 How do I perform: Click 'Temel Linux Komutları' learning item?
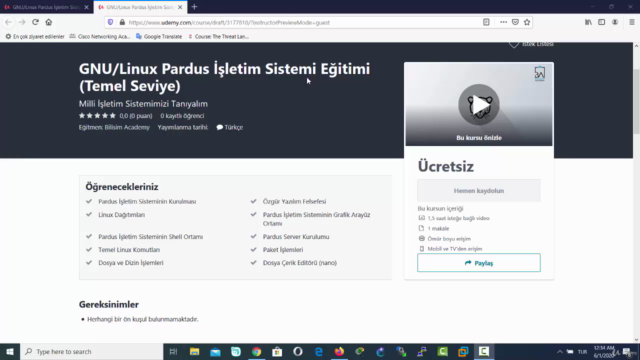point(129,250)
